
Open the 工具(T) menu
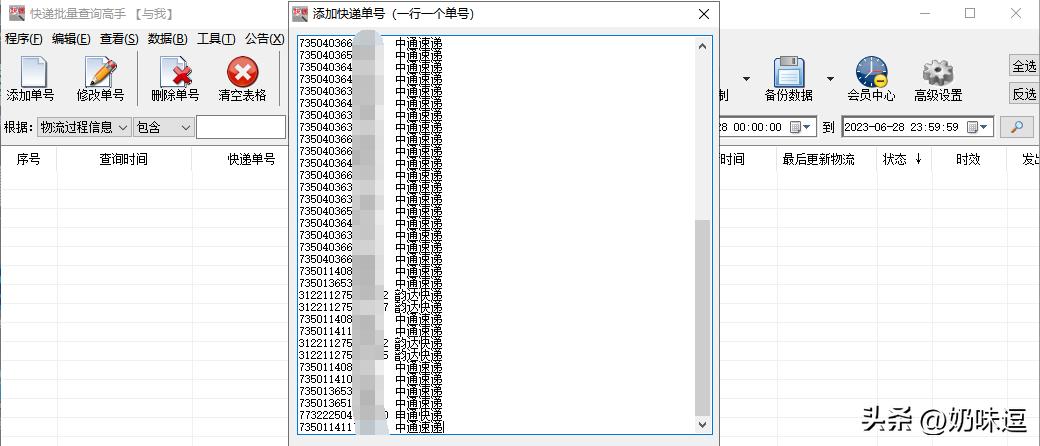[216, 39]
